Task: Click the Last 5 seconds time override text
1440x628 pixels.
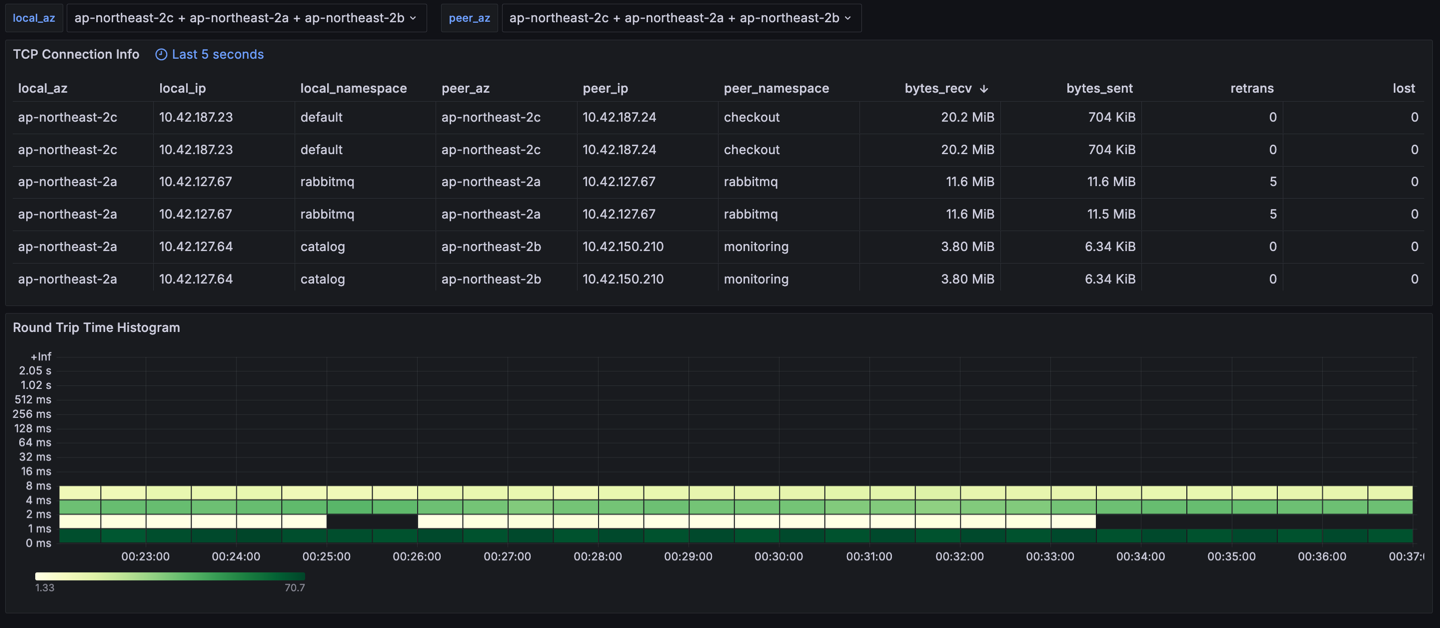Action: [218, 54]
